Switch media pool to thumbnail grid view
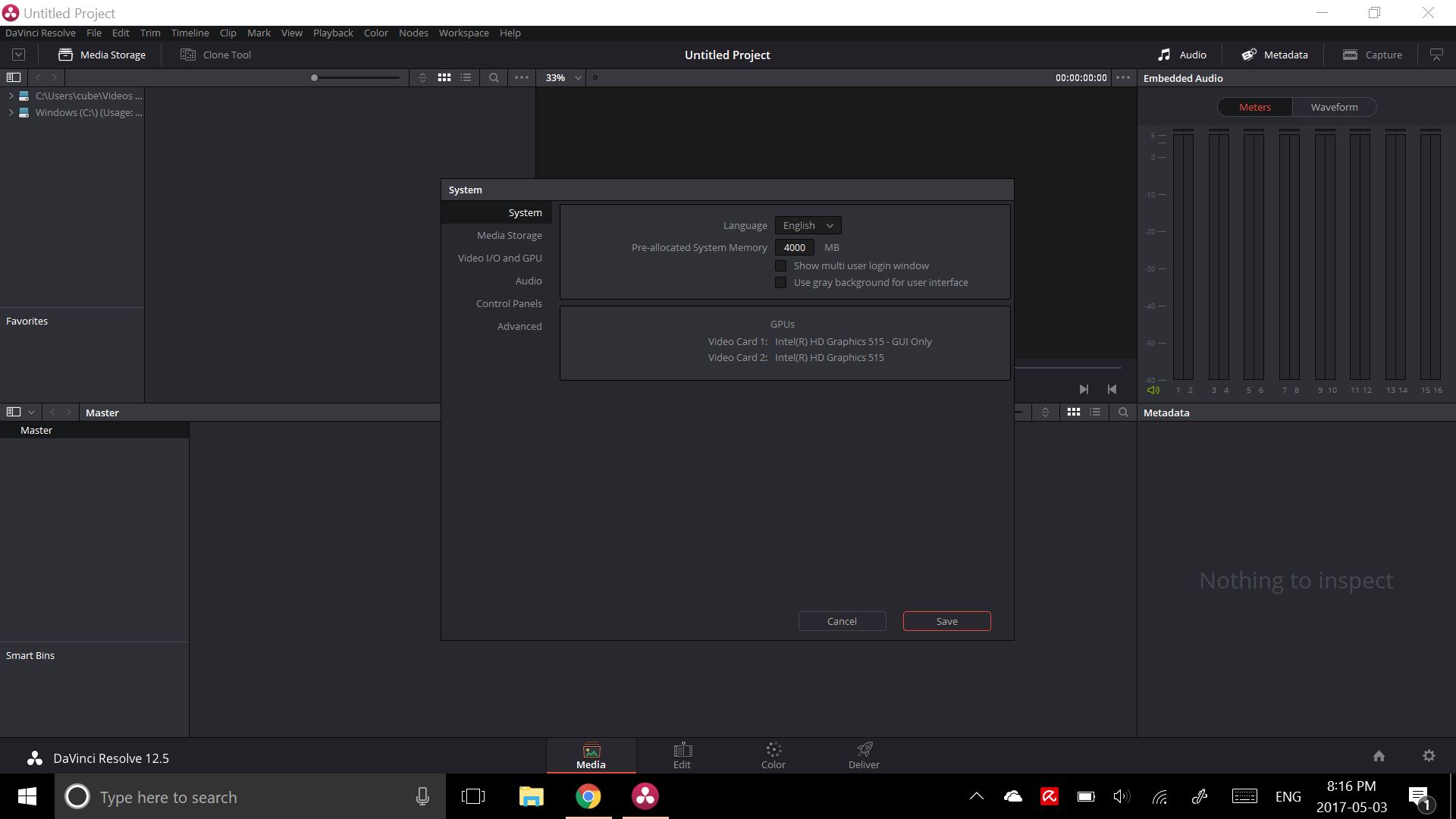This screenshot has height=819, width=1456. point(1074,412)
